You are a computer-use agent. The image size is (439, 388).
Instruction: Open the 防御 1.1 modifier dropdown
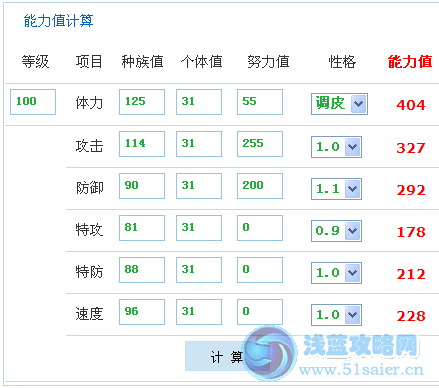point(336,189)
